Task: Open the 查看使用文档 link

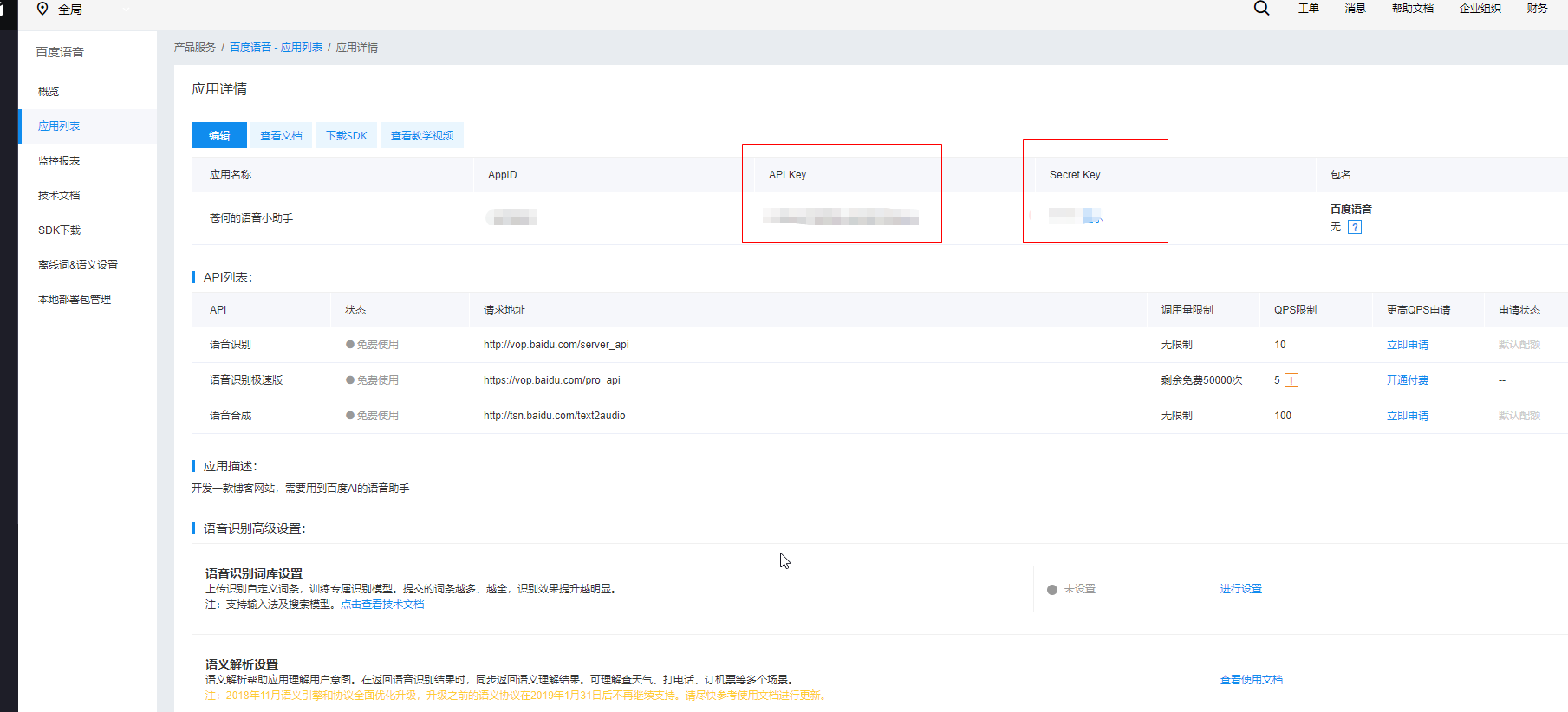Action: click(x=1252, y=680)
